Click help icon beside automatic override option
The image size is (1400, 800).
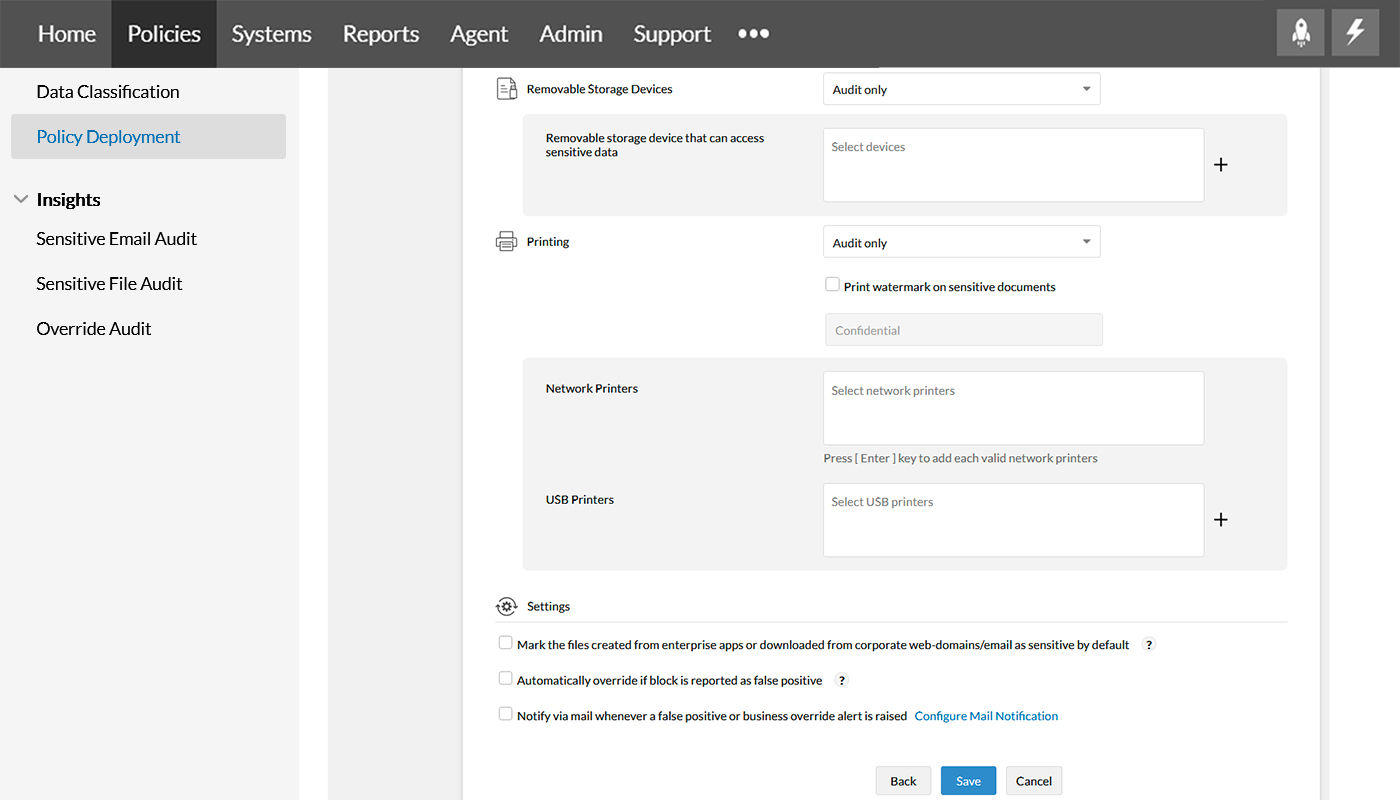pos(842,680)
